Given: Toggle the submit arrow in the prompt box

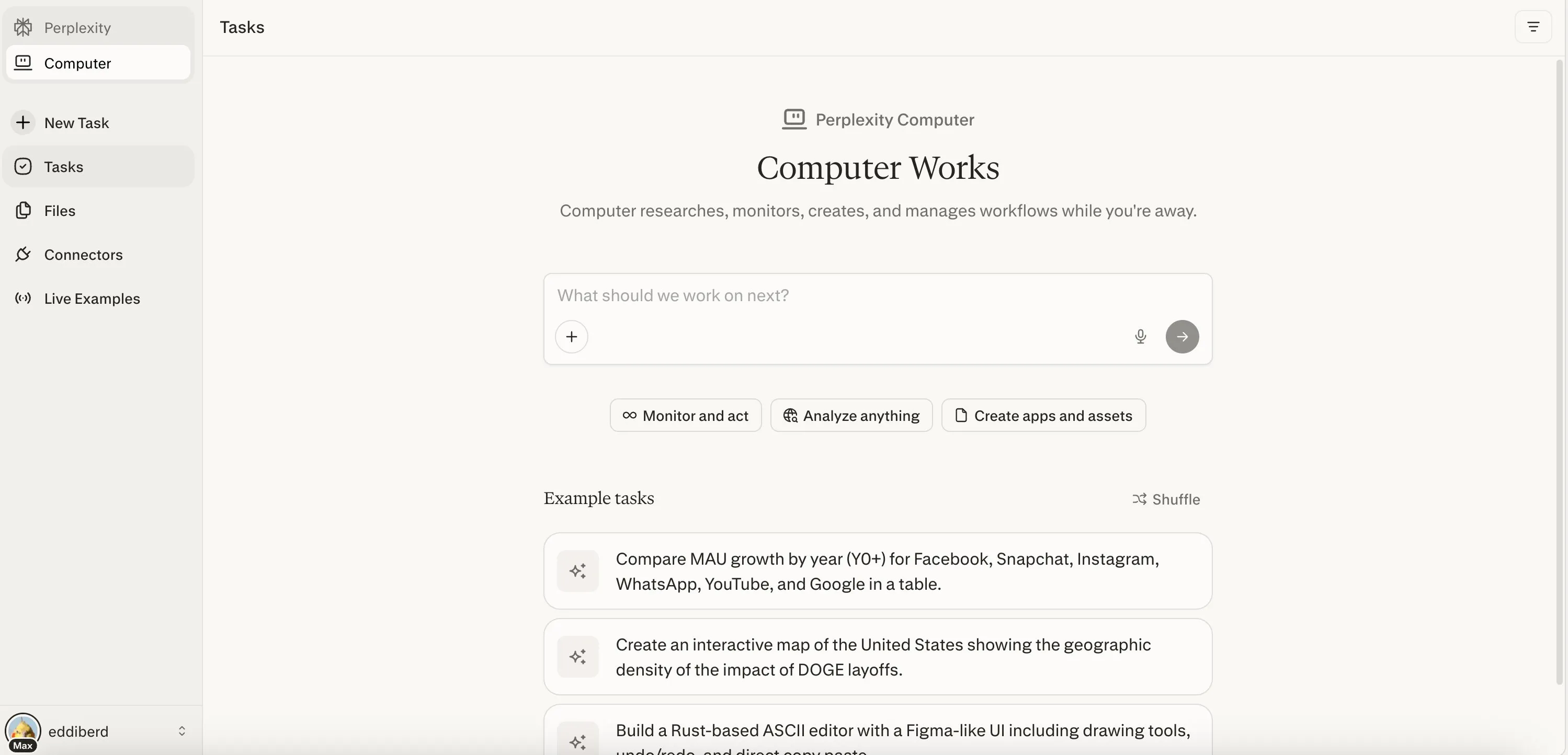Looking at the screenshot, I should [x=1182, y=336].
